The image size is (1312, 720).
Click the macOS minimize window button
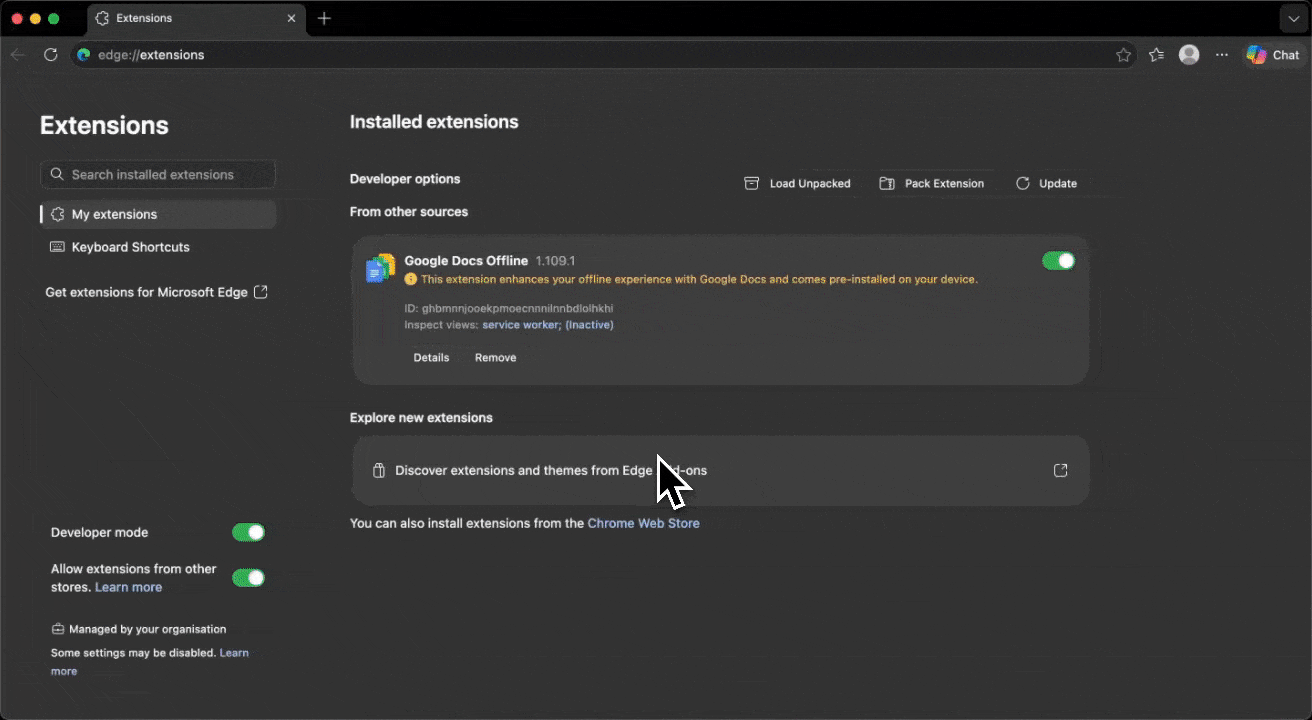[x=35, y=19]
